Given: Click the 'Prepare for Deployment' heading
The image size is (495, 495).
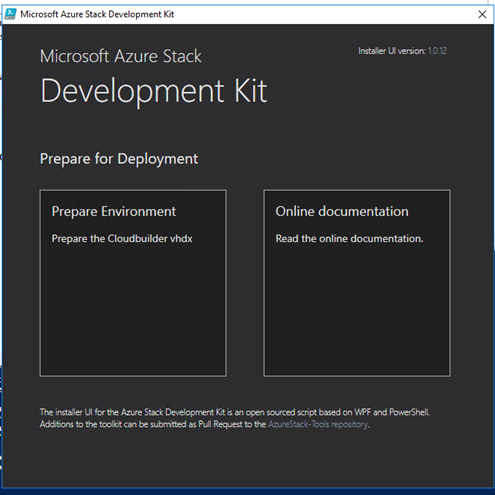Looking at the screenshot, I should click(119, 159).
